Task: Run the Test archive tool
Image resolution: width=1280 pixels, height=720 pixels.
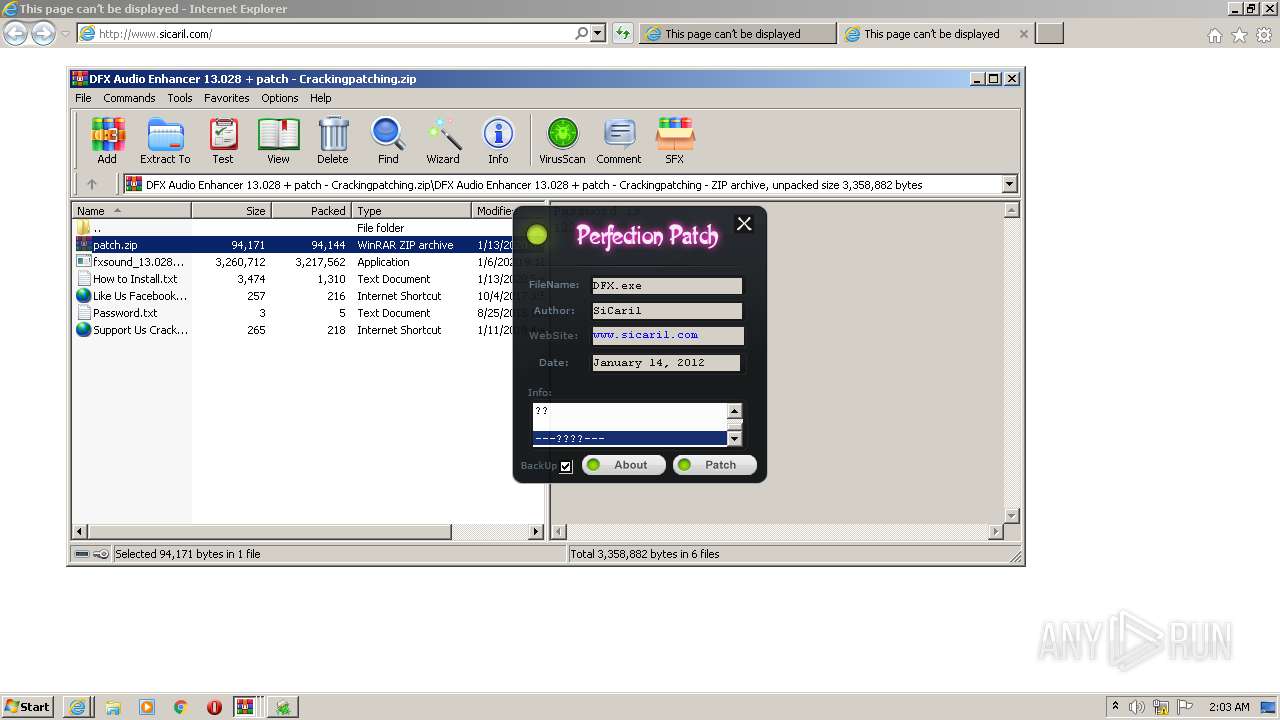Action: coord(223,140)
